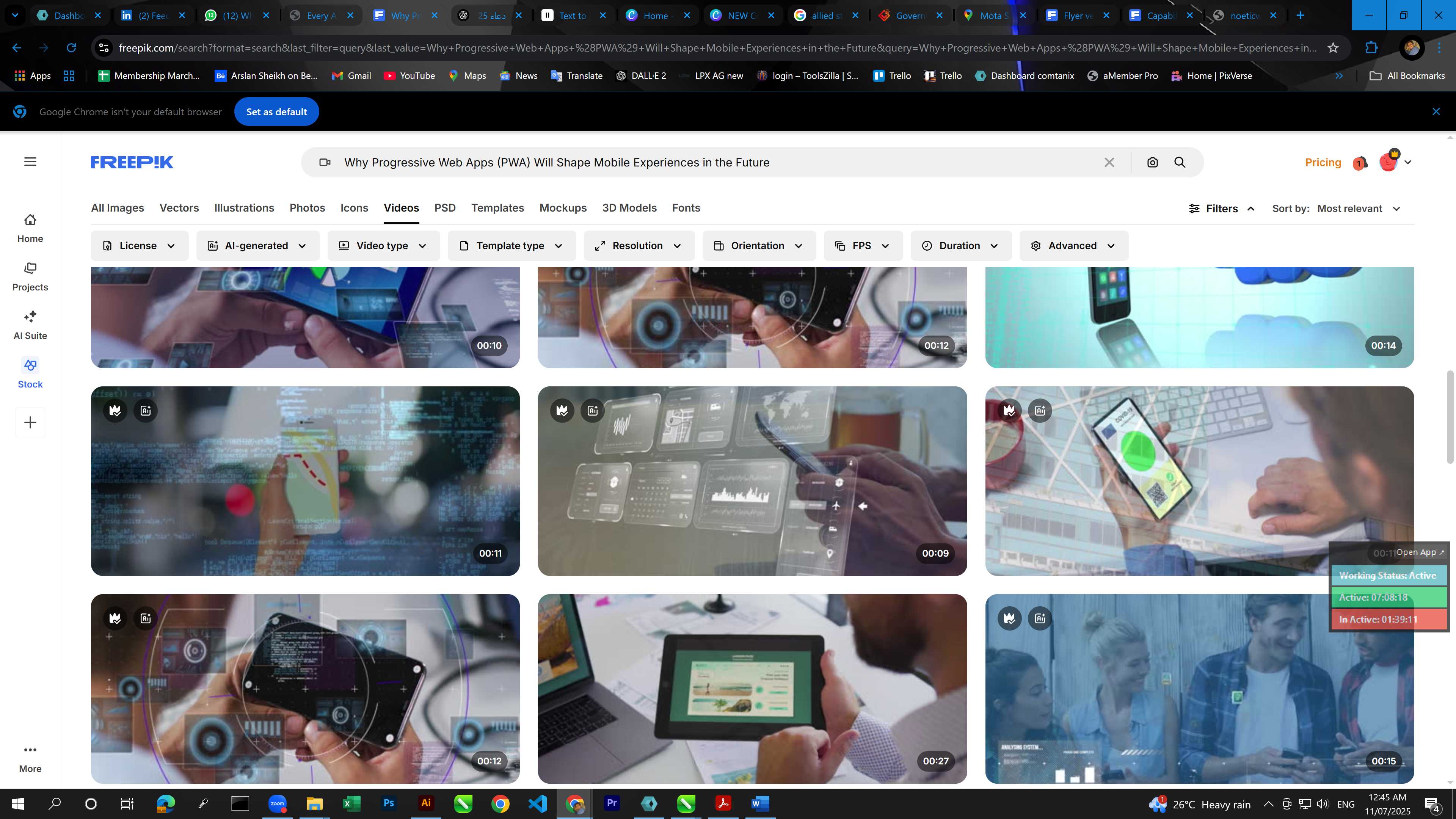Reload the page in Chrome
The width and height of the screenshot is (1456, 819).
click(x=71, y=47)
